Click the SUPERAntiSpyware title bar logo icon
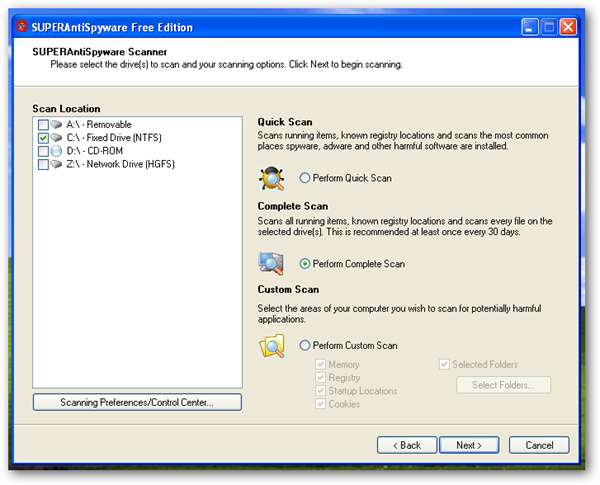The height and width of the screenshot is (485, 600). (x=22, y=27)
